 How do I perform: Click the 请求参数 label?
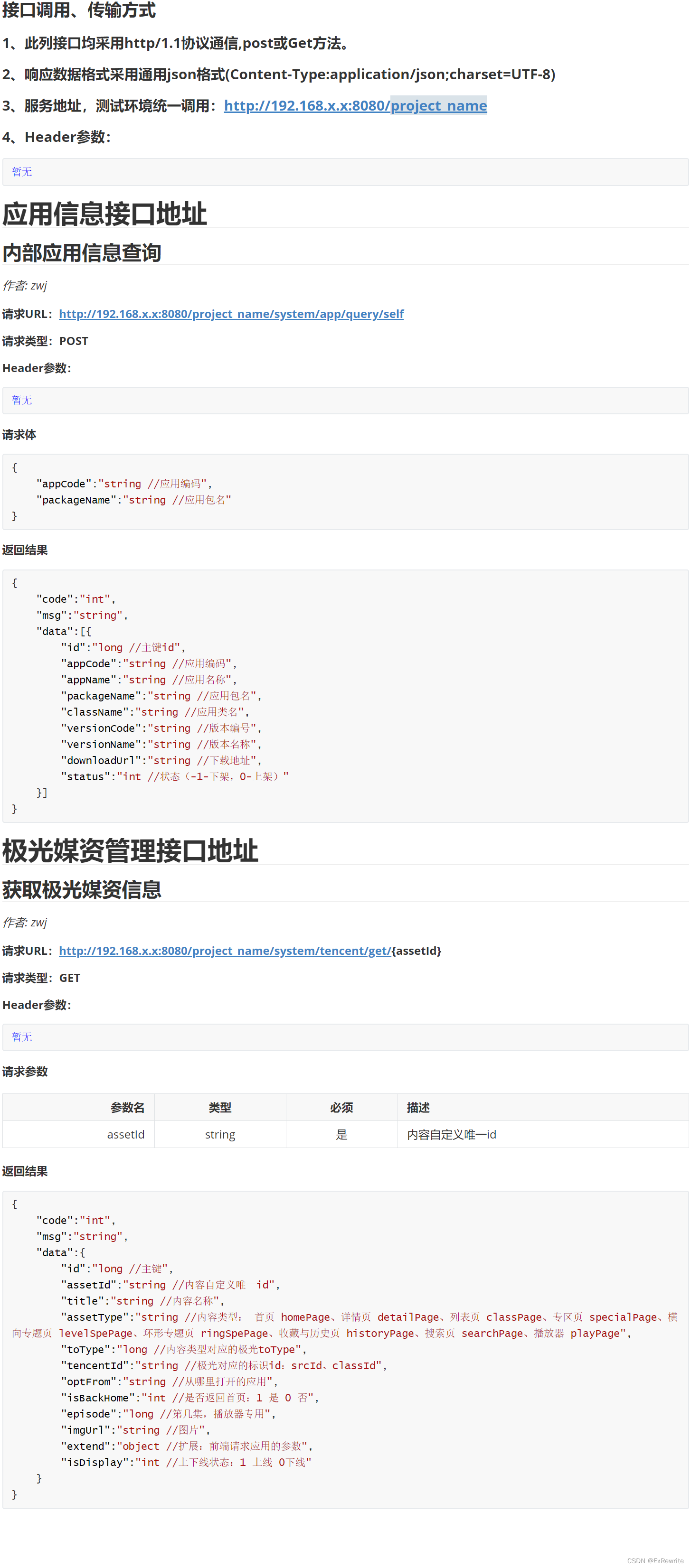coord(25,1071)
